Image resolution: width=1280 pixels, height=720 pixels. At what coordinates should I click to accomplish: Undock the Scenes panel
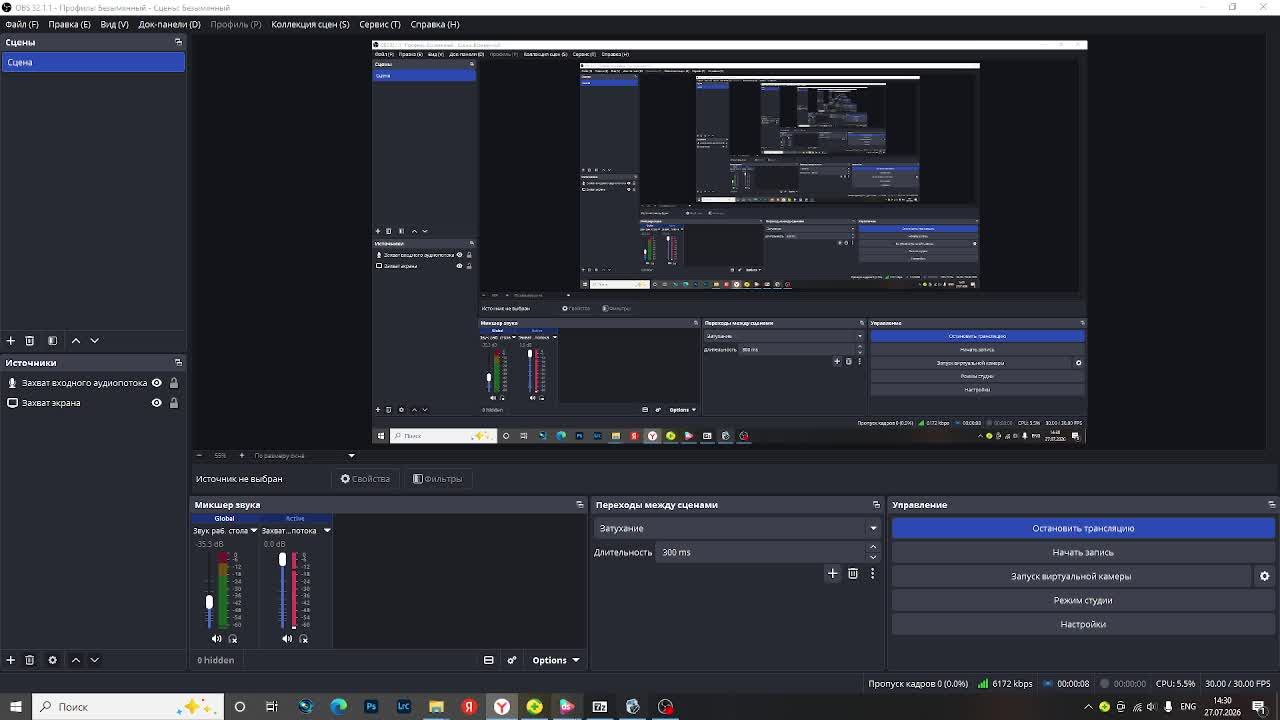point(178,42)
